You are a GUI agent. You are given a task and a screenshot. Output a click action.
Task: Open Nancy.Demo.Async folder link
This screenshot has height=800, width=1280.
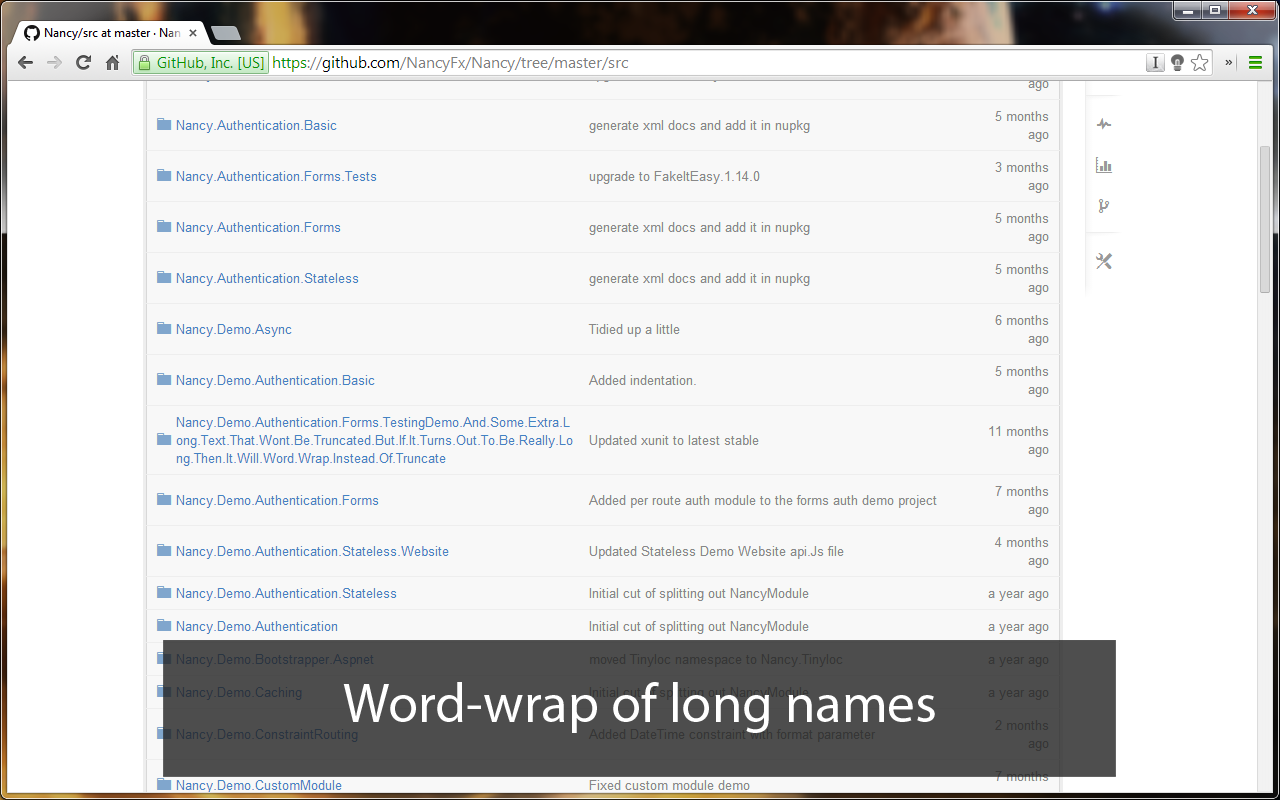click(234, 329)
